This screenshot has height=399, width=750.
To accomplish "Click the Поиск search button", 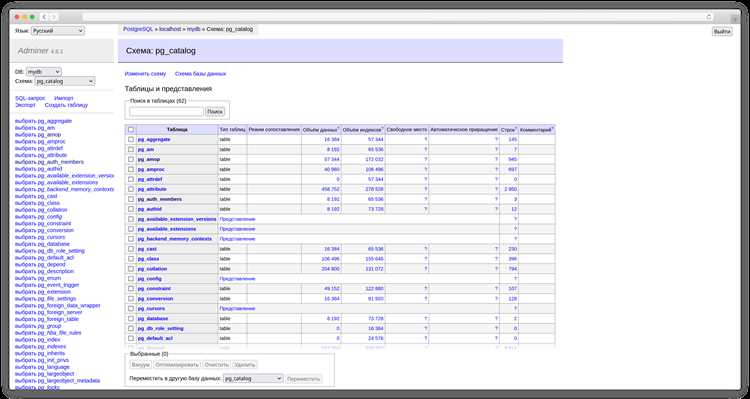I will click(215, 111).
